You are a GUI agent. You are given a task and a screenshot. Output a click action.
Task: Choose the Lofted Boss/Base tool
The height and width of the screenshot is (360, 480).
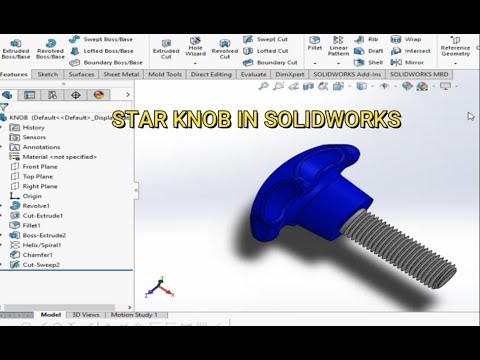click(x=102, y=51)
